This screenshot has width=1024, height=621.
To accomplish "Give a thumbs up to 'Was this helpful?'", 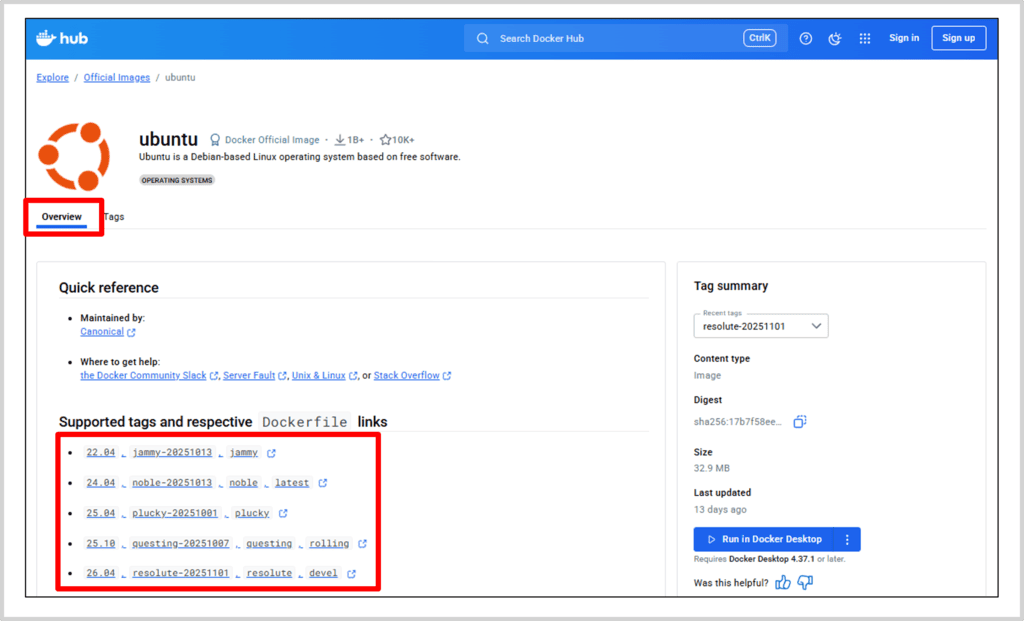I will point(782,581).
